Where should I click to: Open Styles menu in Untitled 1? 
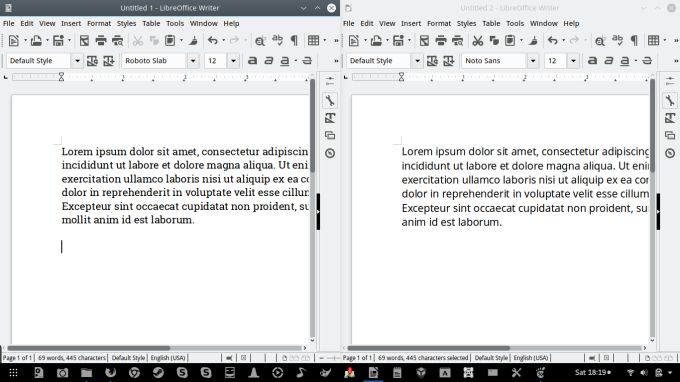point(126,23)
